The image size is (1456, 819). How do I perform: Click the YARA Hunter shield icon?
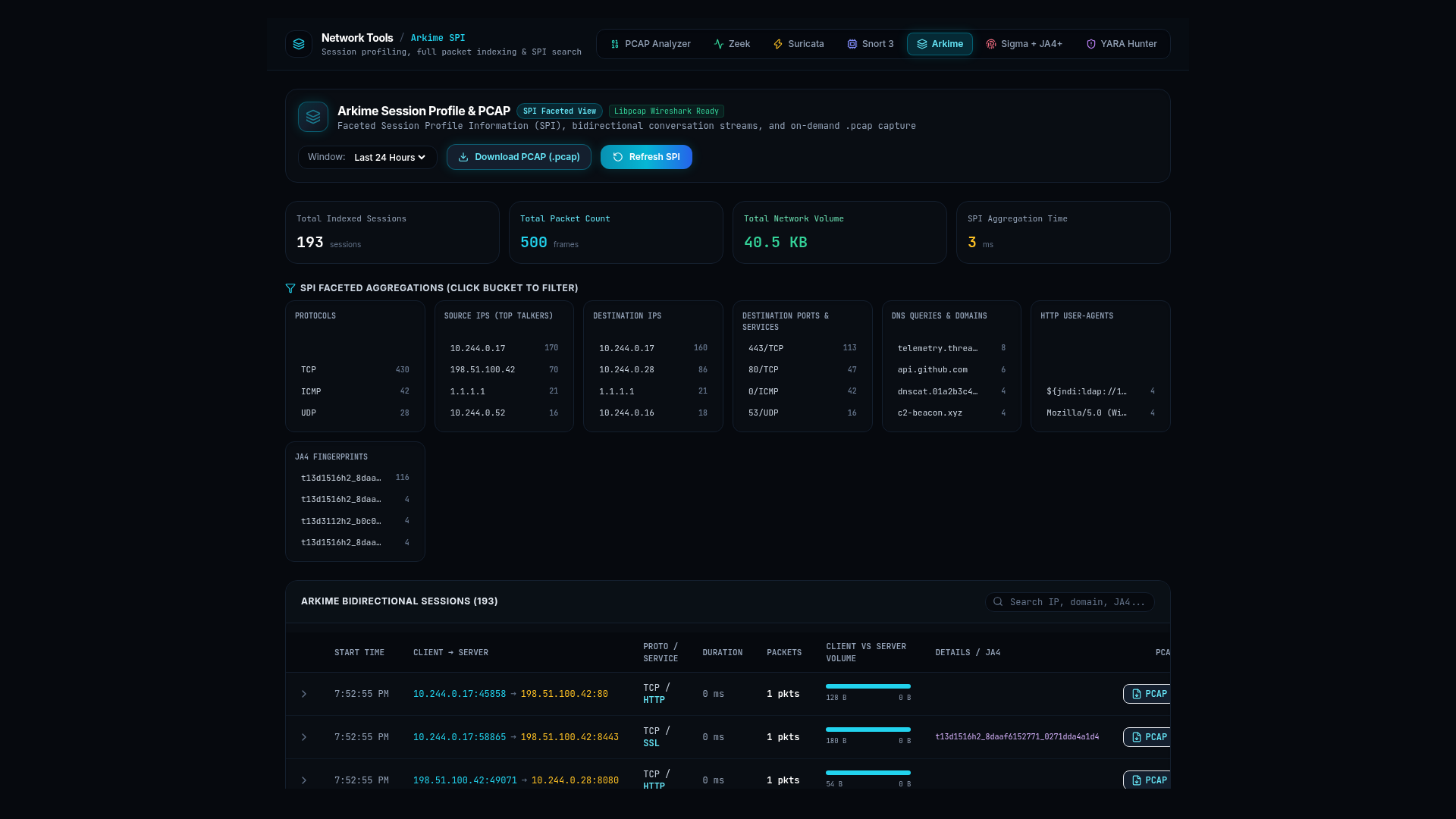pyautogui.click(x=1091, y=44)
